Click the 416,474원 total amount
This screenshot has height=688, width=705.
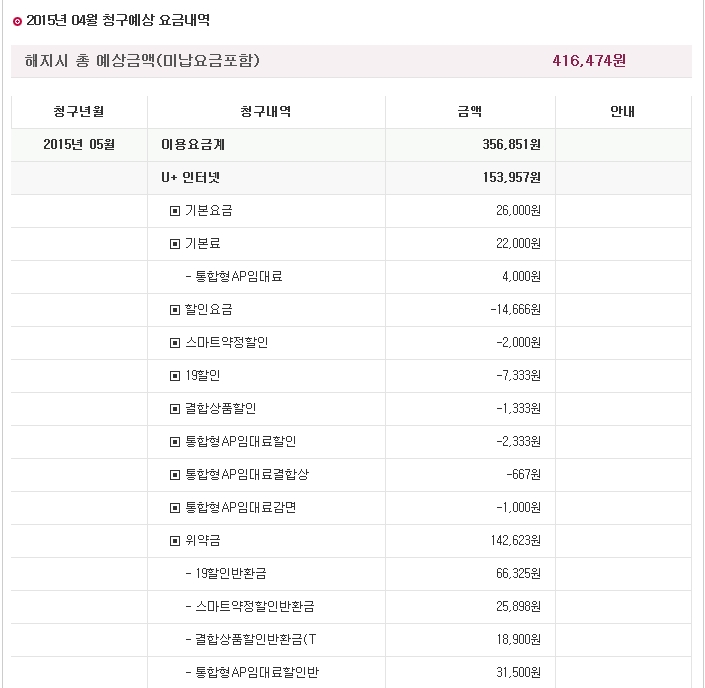tap(588, 61)
